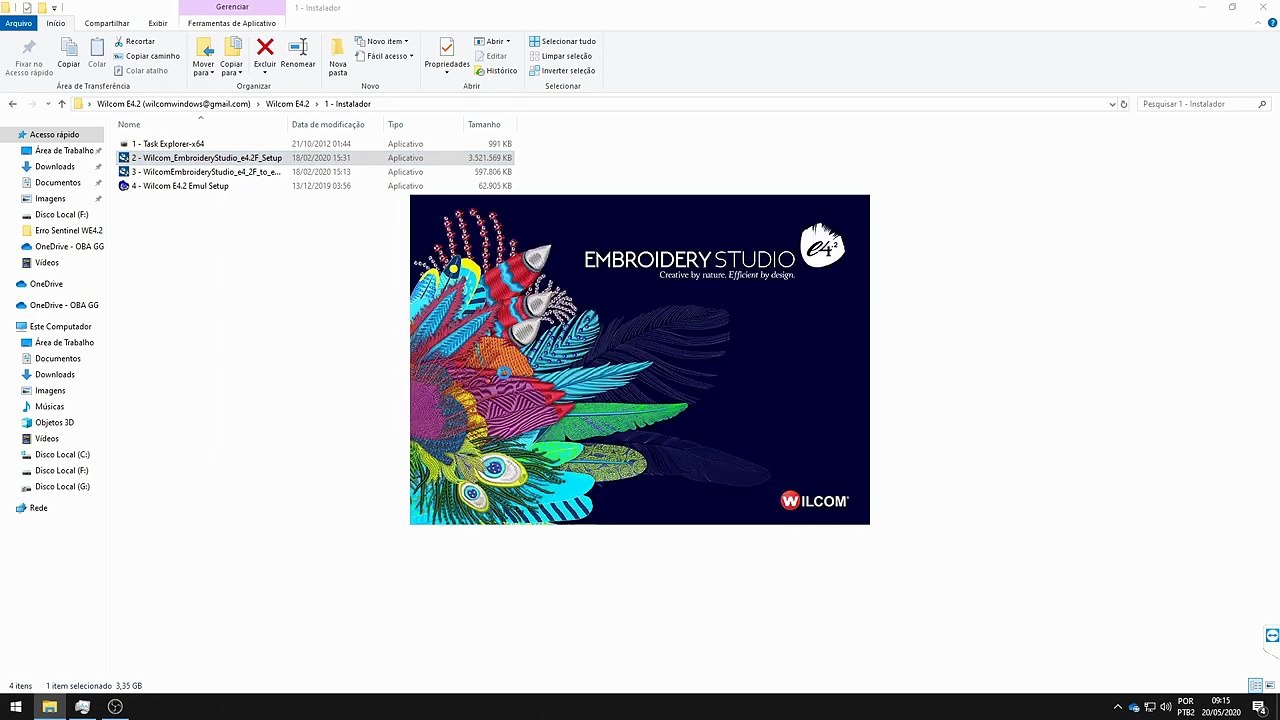Open the help question mark icon
The height and width of the screenshot is (720, 1280).
(1272, 23)
